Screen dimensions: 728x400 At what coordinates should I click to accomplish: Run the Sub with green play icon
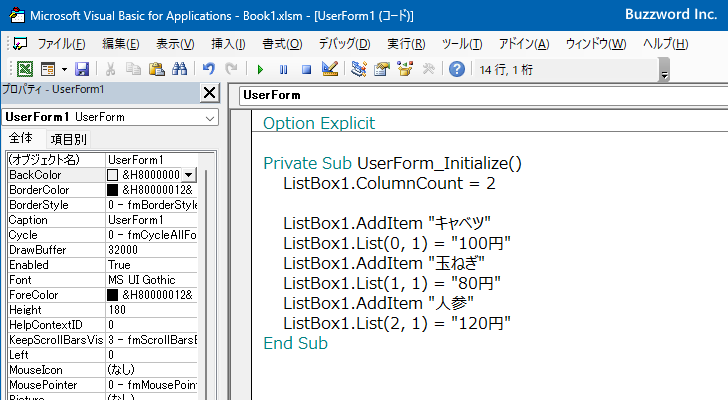click(x=260, y=70)
